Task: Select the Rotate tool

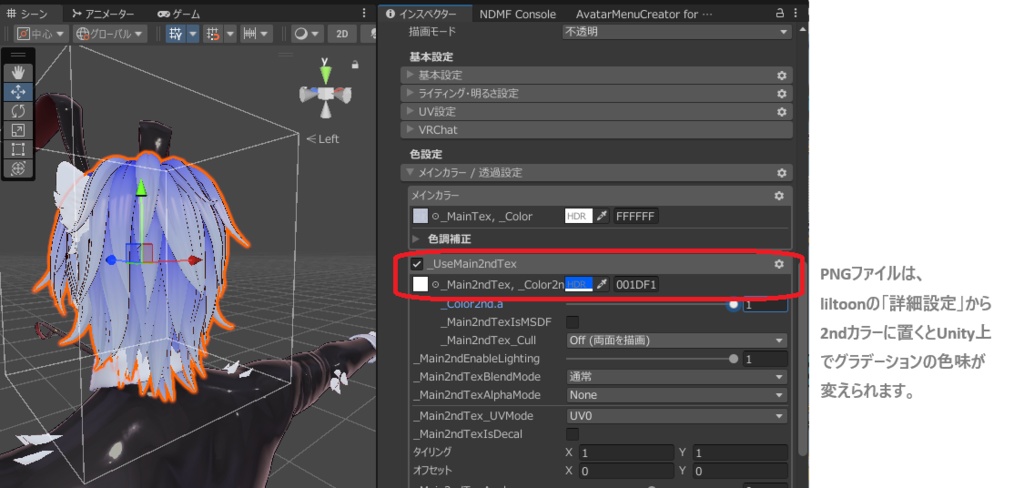Action: 18,111
